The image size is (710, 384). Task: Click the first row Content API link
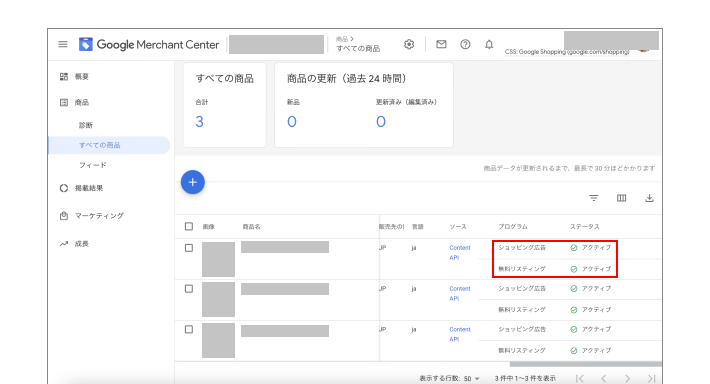(460, 253)
